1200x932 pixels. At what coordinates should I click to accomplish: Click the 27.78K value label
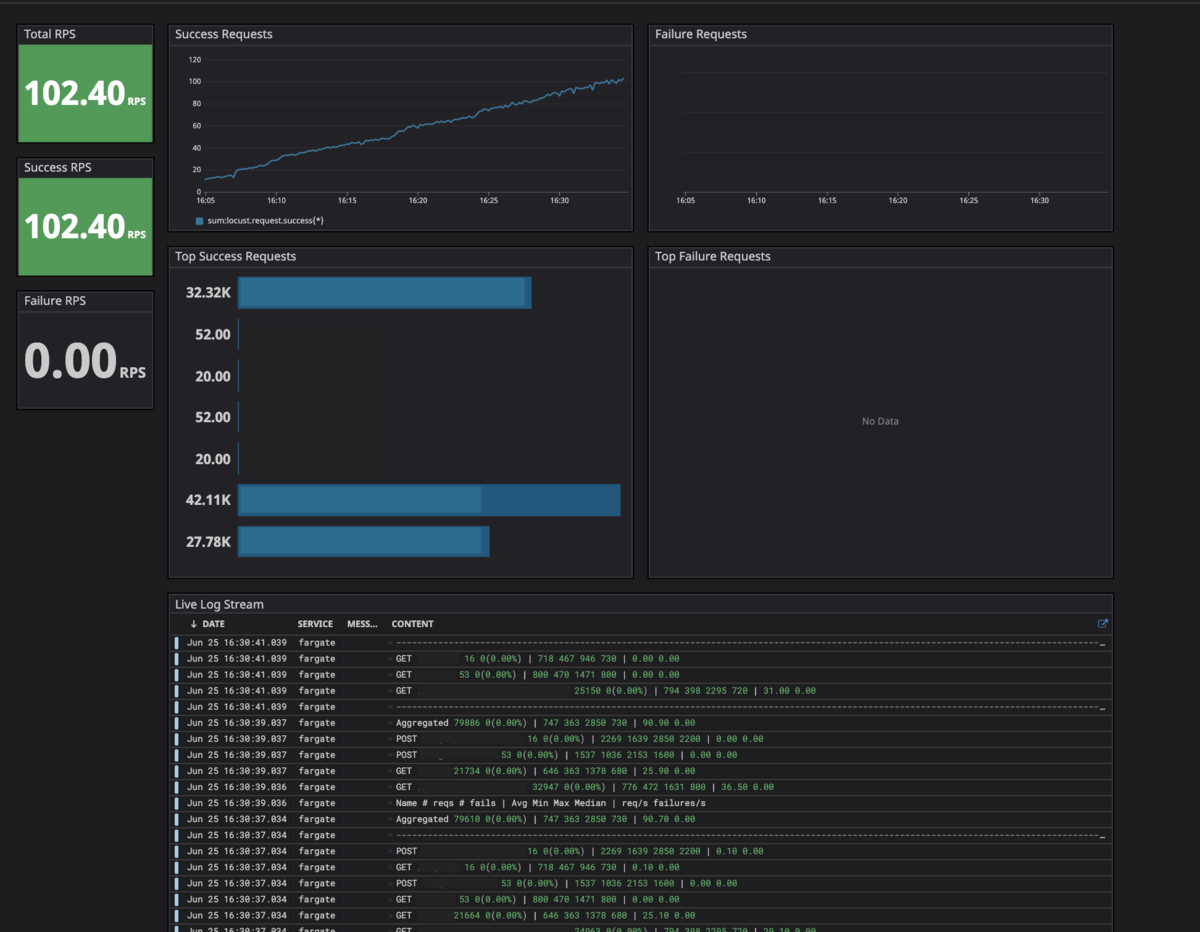pyautogui.click(x=208, y=542)
